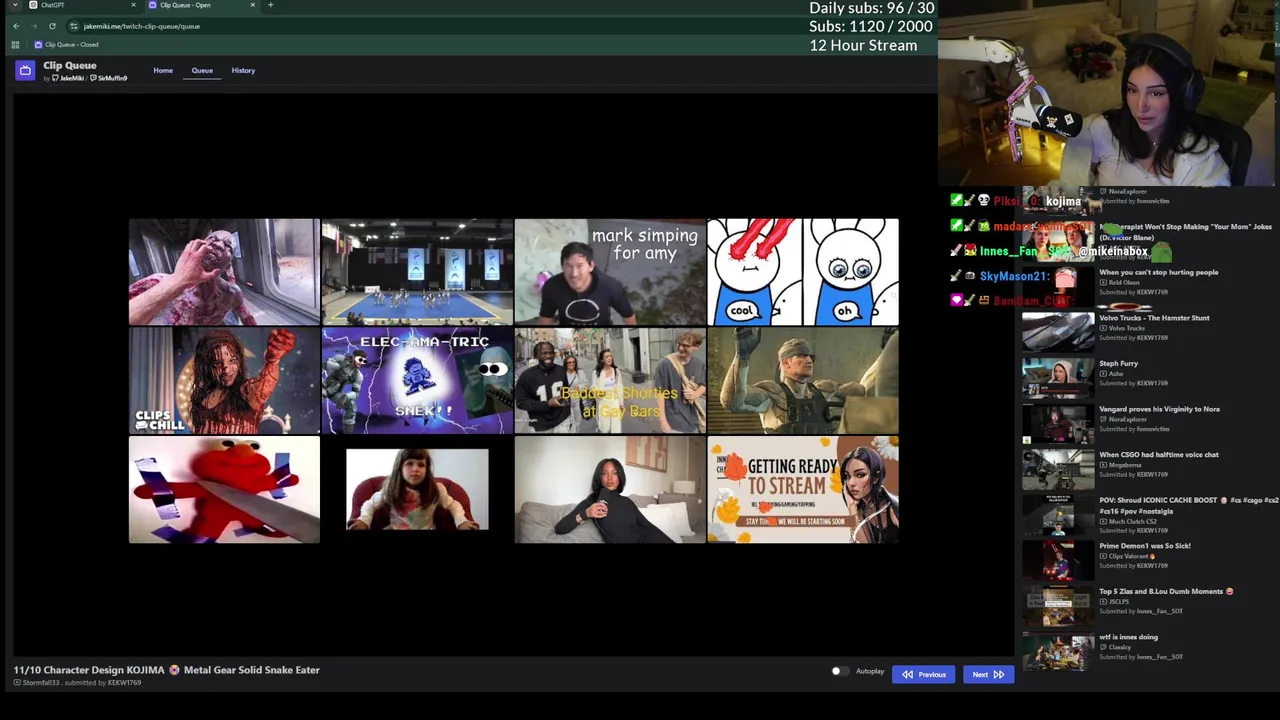Click the Much Clutch CS2 channel name
The height and width of the screenshot is (720, 1280).
pos(1132,522)
